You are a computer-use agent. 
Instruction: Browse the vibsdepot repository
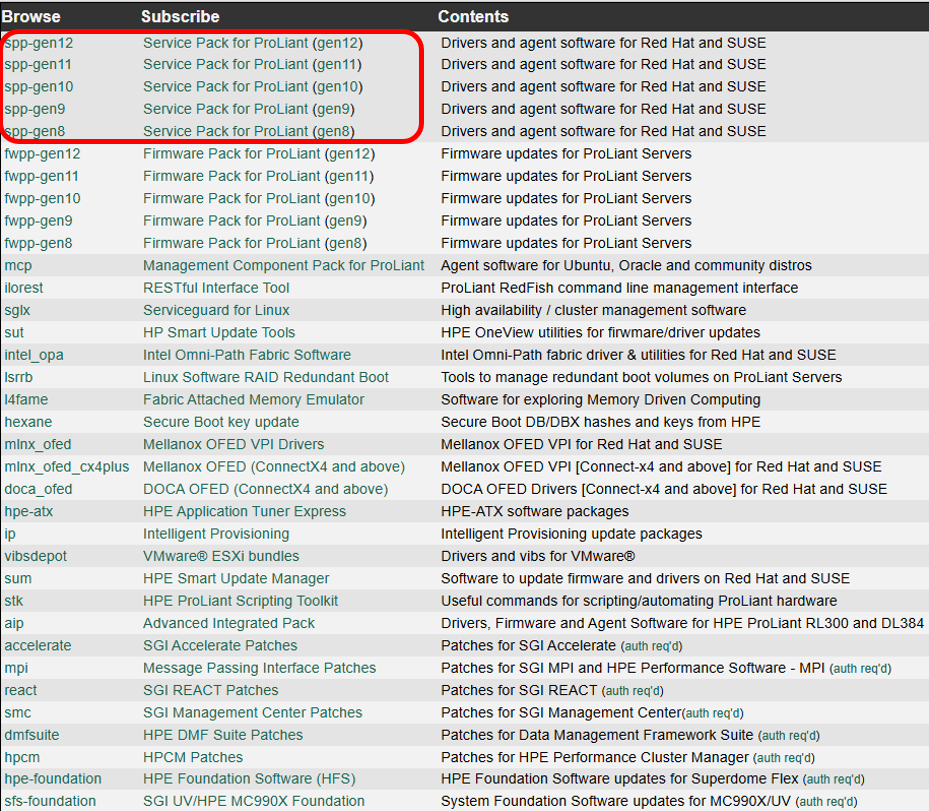pos(36,557)
